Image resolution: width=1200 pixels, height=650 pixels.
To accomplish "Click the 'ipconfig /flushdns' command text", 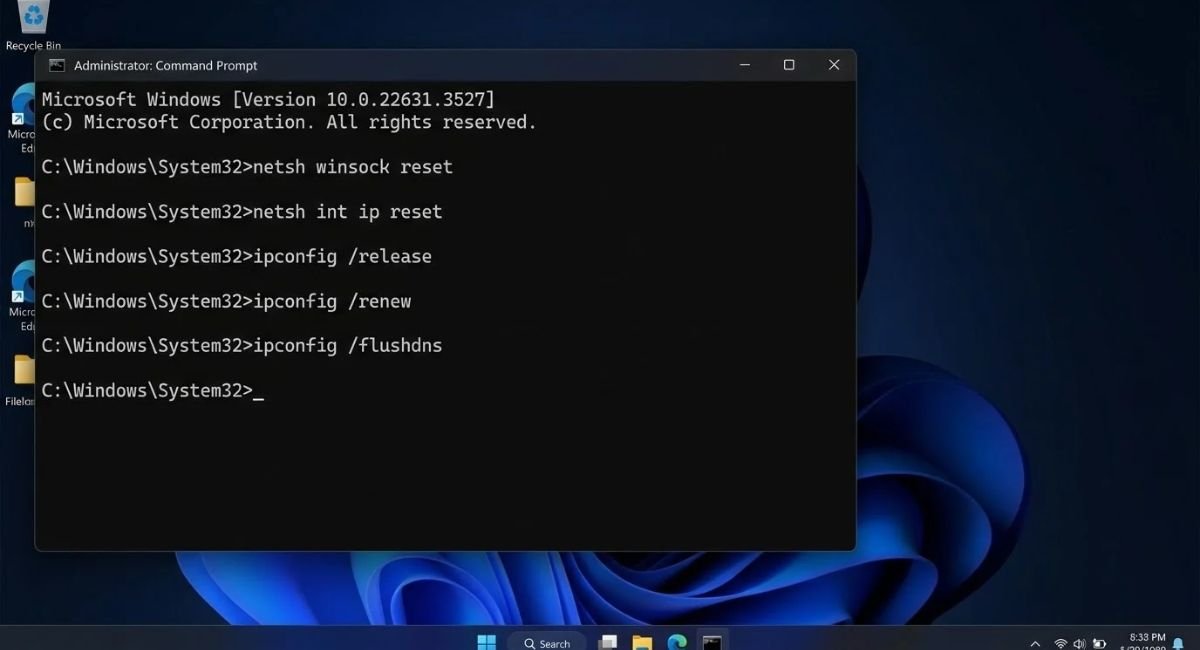I will [x=348, y=346].
